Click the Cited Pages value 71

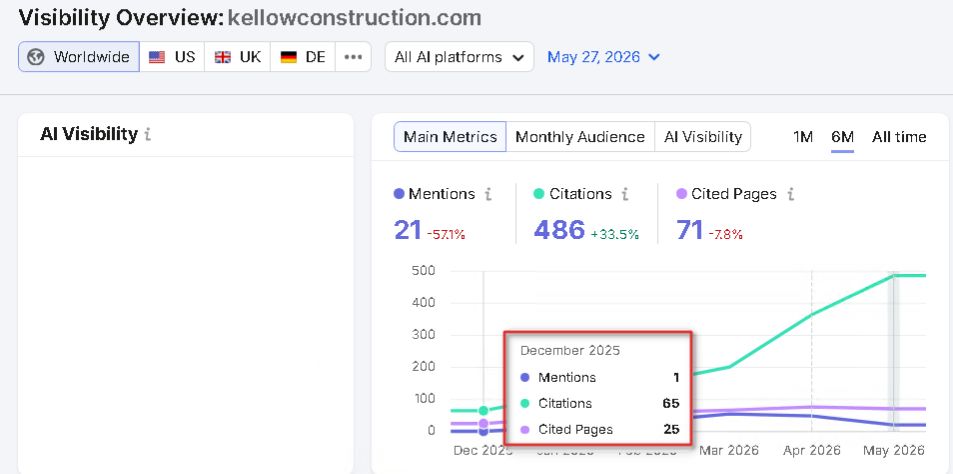click(x=690, y=230)
